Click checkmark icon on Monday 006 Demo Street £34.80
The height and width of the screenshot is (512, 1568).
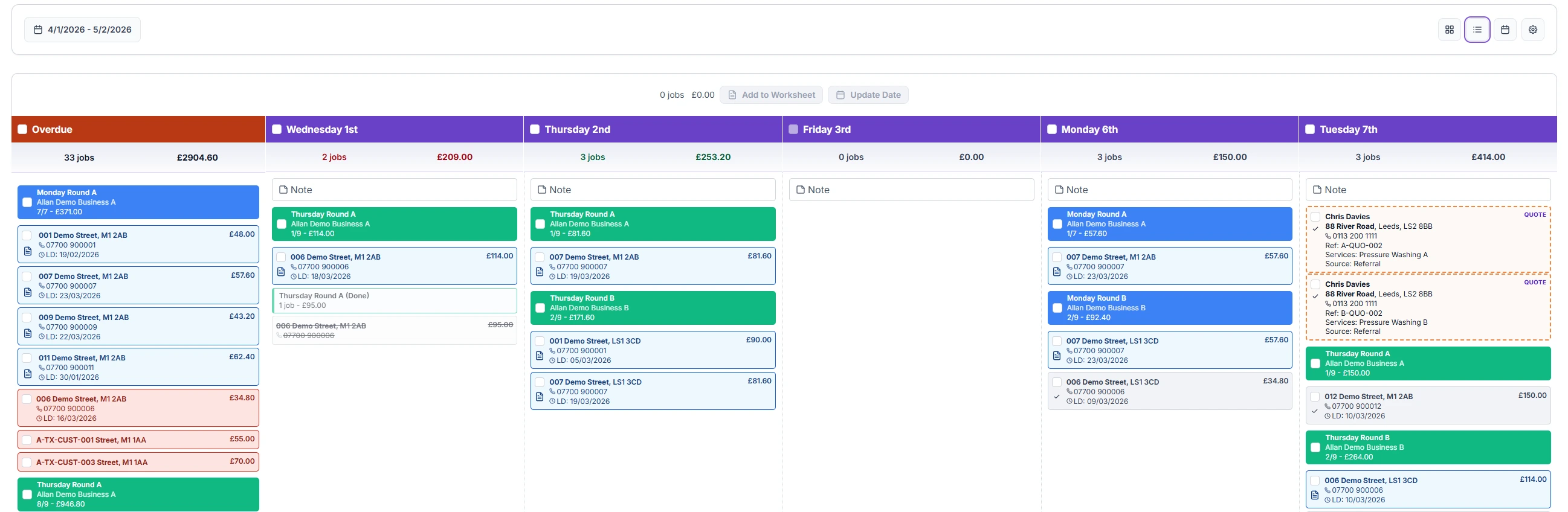1057,397
